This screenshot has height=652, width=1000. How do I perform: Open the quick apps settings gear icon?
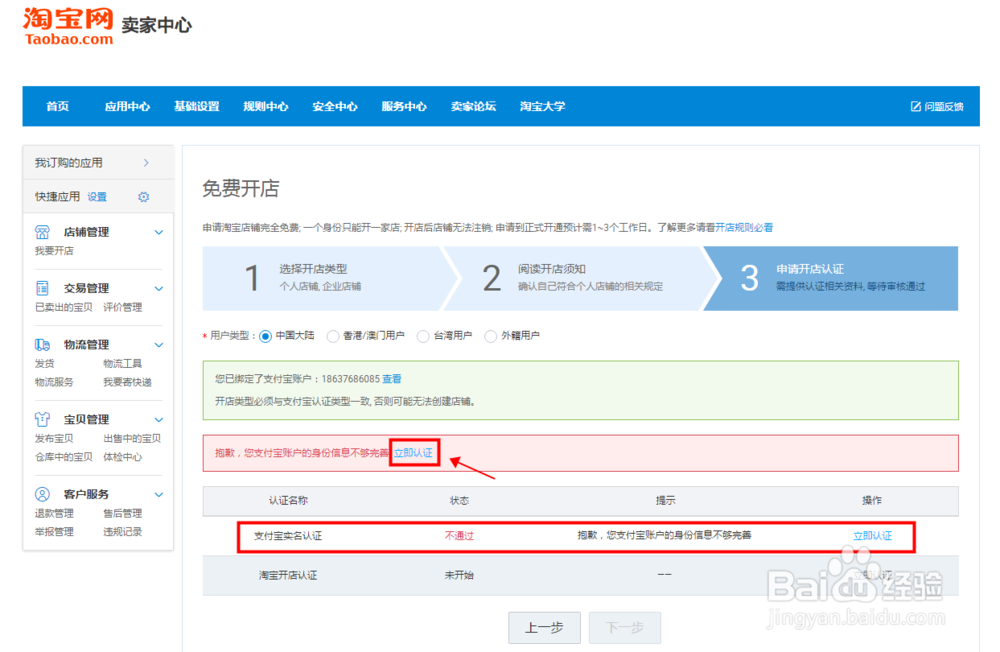tap(143, 197)
